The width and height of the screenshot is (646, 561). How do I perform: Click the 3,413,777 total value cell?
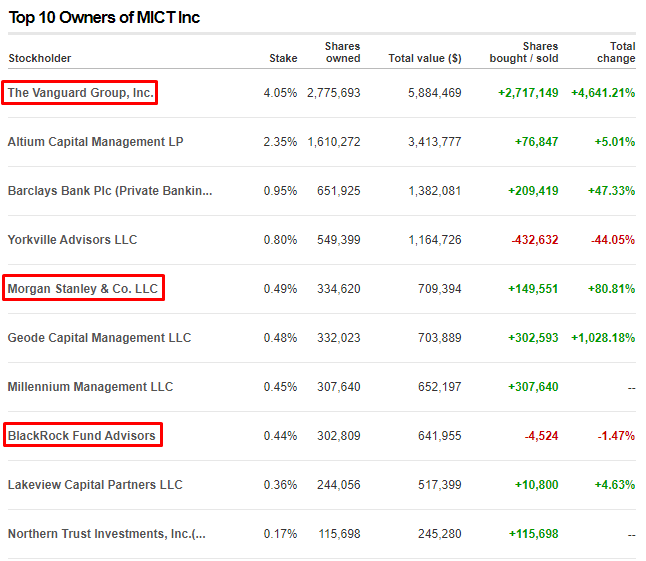click(x=435, y=142)
